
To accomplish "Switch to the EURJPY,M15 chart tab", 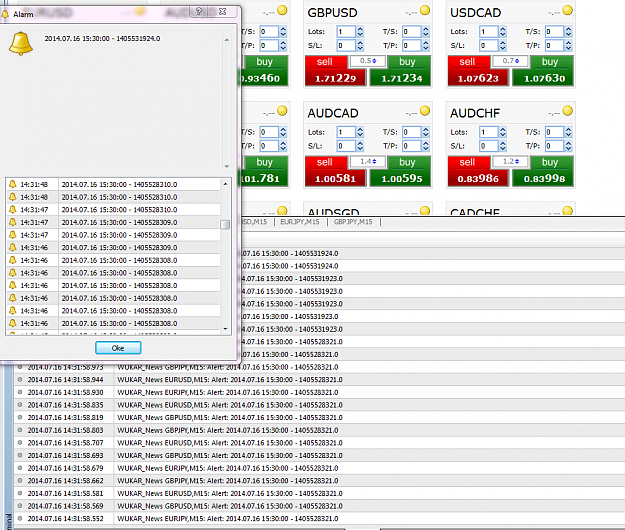I will 300,222.
